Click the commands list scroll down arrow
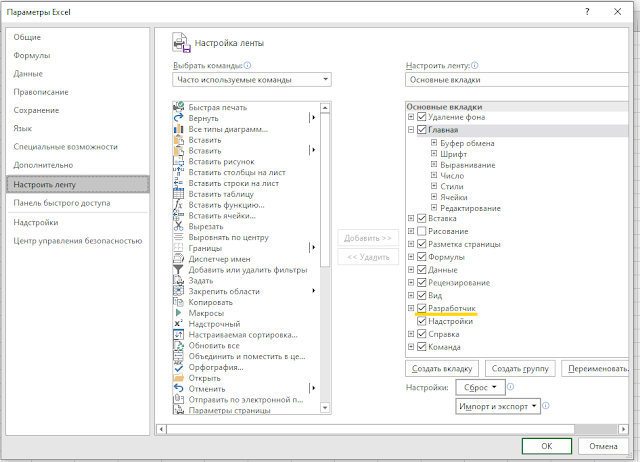640x462 pixels. (325, 408)
